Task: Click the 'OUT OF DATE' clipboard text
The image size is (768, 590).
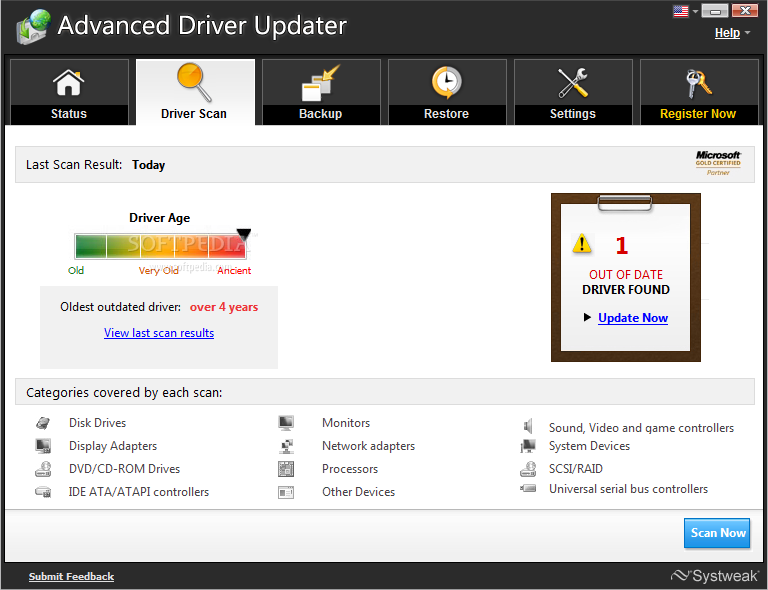Action: tap(625, 274)
